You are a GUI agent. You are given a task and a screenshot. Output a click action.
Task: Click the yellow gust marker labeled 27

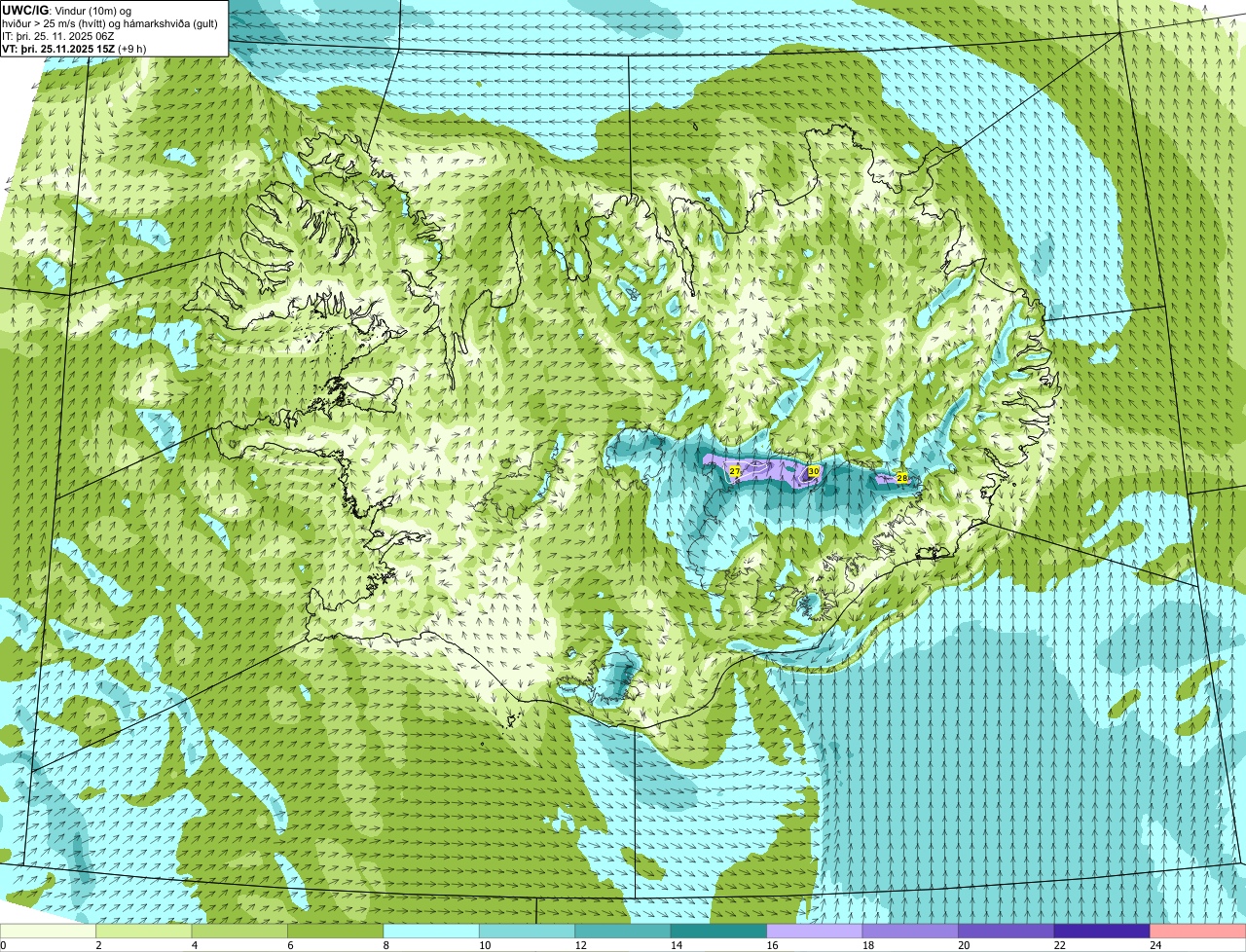click(735, 471)
